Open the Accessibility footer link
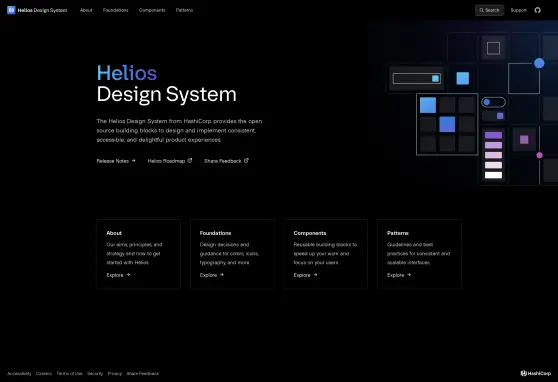 coord(19,373)
